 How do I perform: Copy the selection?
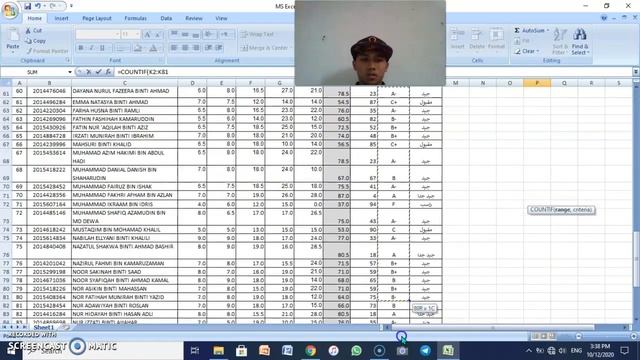tap(36, 41)
